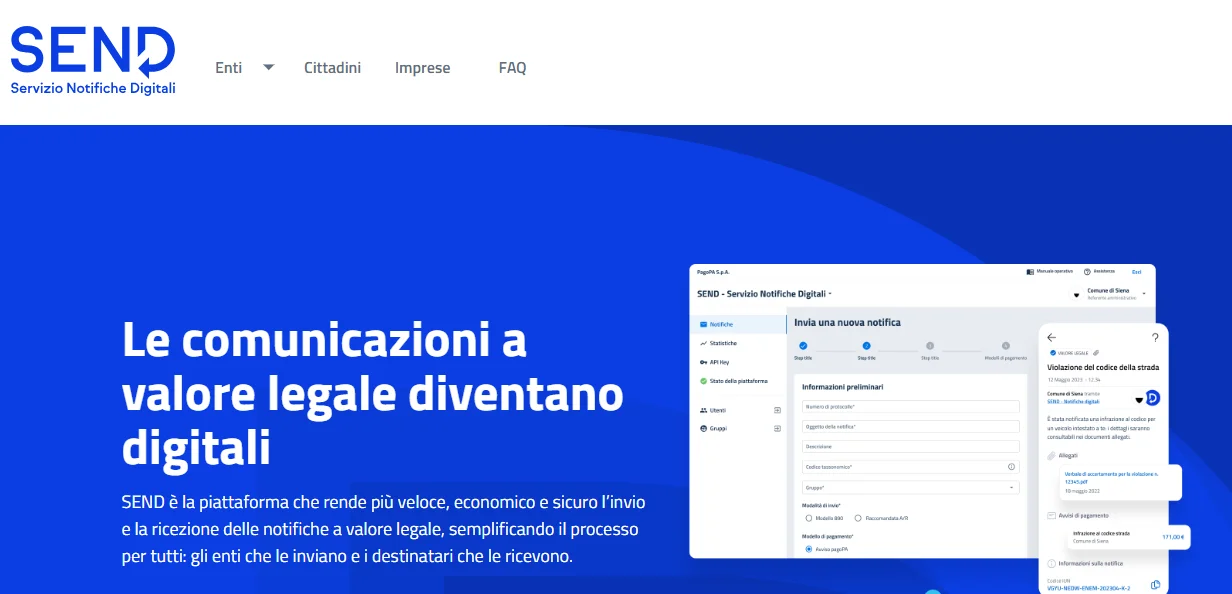The width and height of the screenshot is (1232, 594).
Task: Click the API Key key icon
Action: [704, 362]
